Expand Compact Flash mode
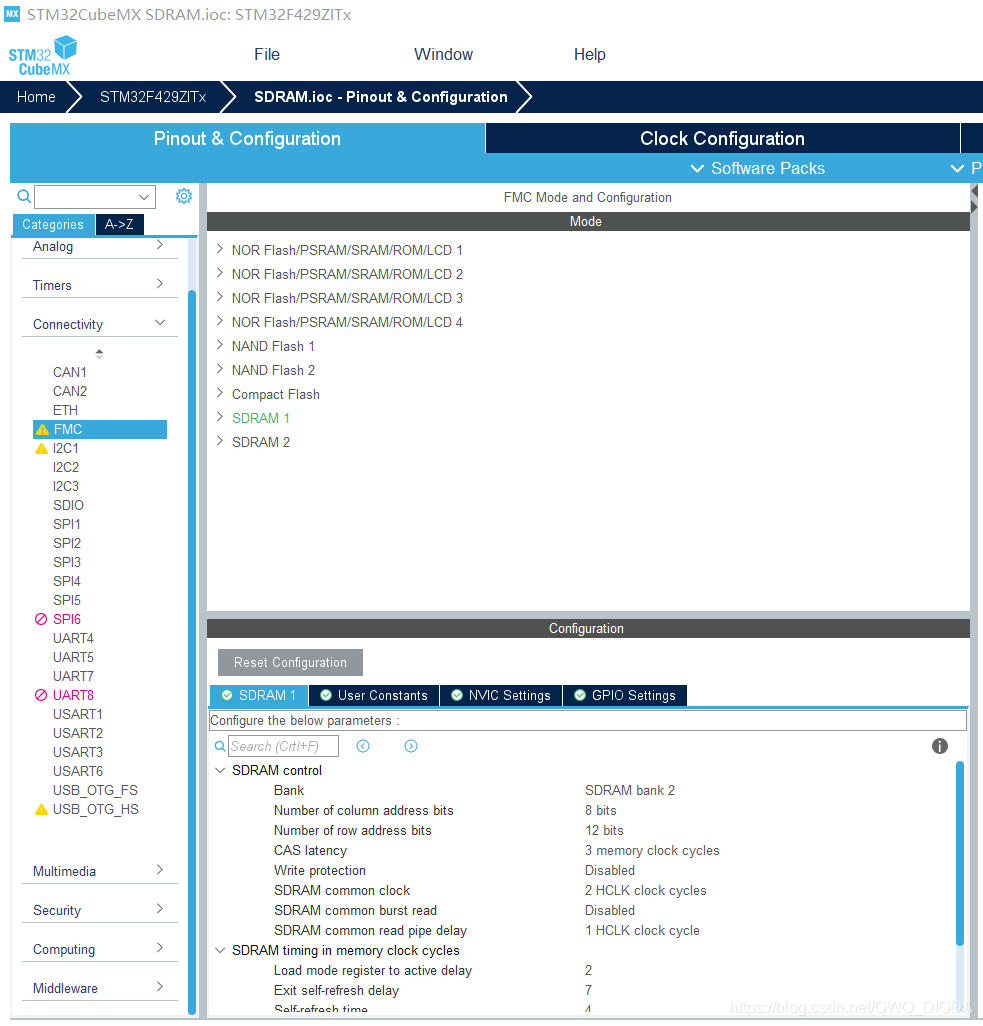This screenshot has width=983, height=1026. tap(220, 393)
